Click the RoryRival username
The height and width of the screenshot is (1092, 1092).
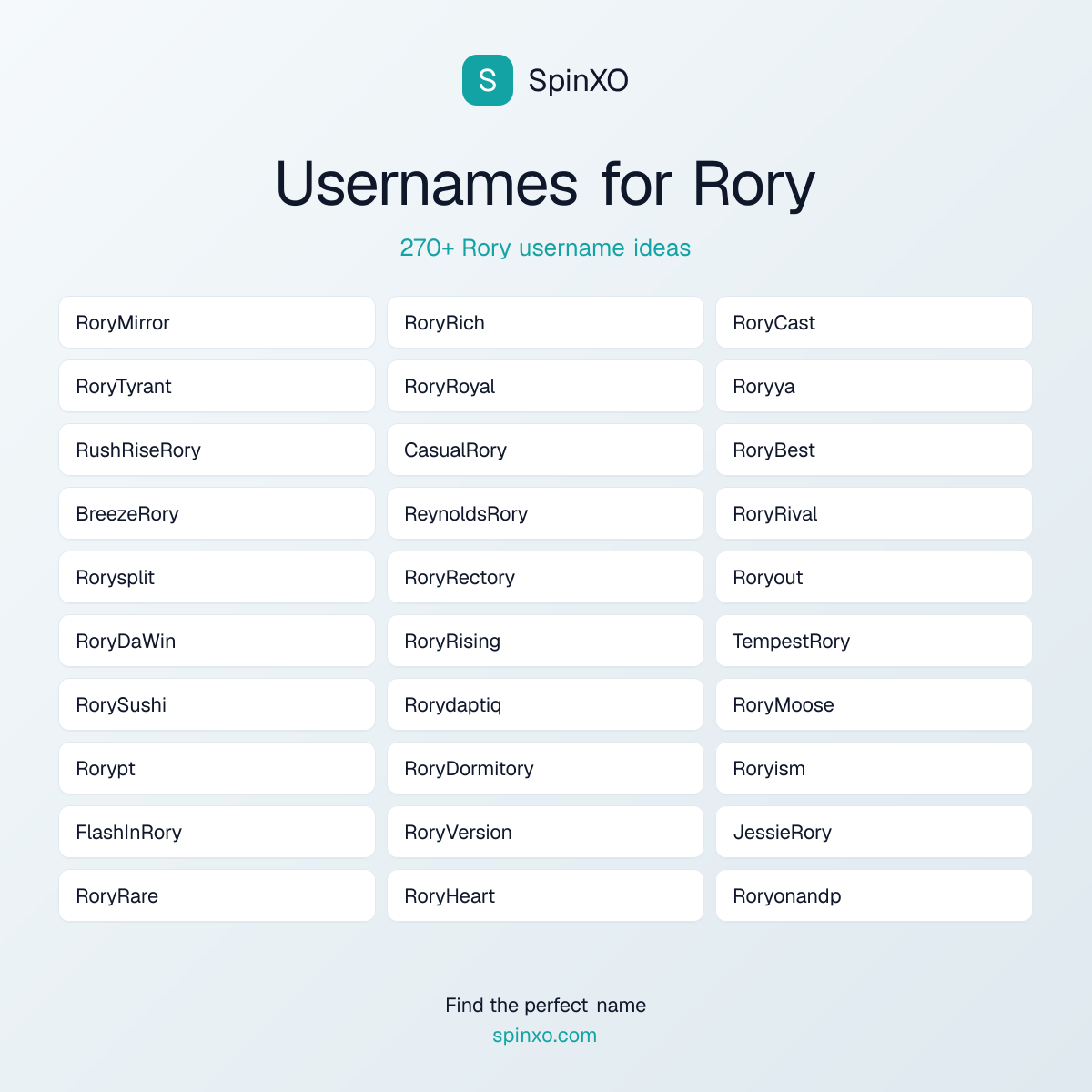(x=874, y=513)
